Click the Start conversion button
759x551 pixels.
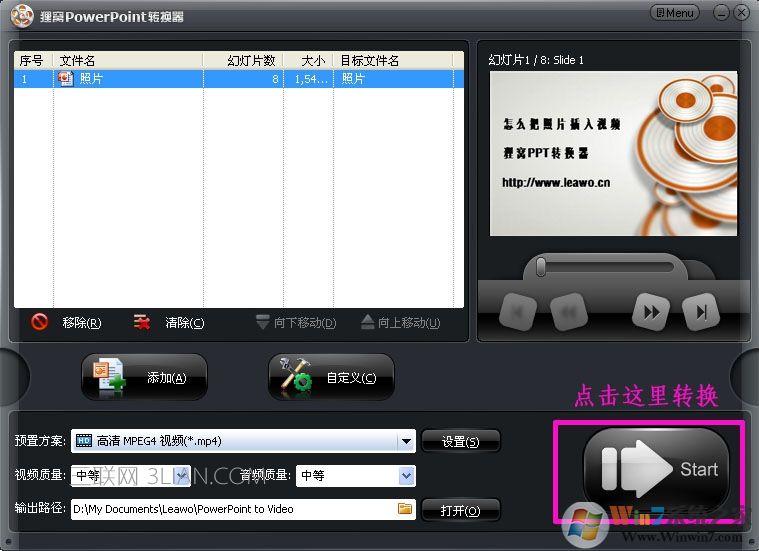pos(656,468)
